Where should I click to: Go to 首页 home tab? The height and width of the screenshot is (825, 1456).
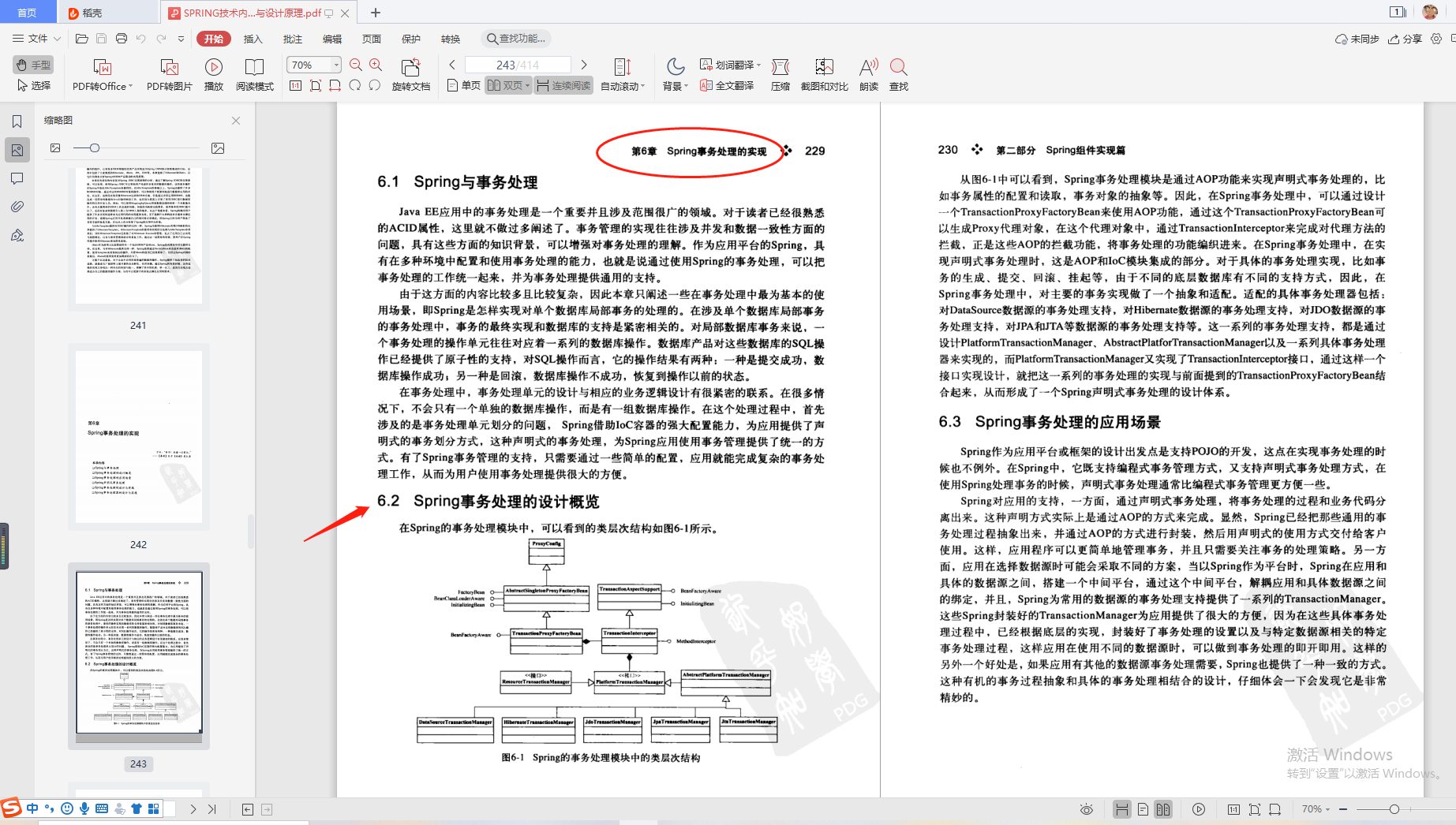[x=28, y=13]
